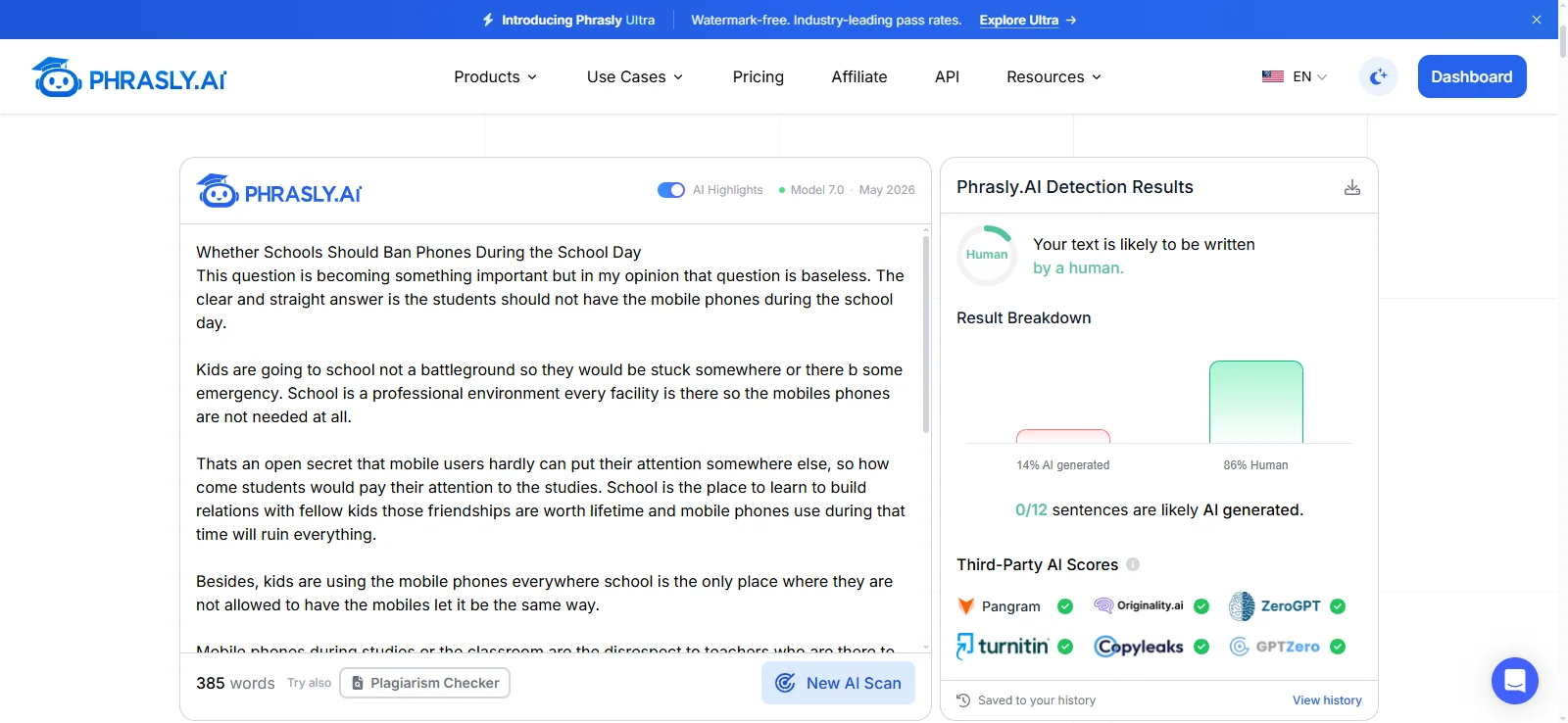Toggle dark mode moon icon
This screenshot has height=723, width=1568.
(1379, 76)
